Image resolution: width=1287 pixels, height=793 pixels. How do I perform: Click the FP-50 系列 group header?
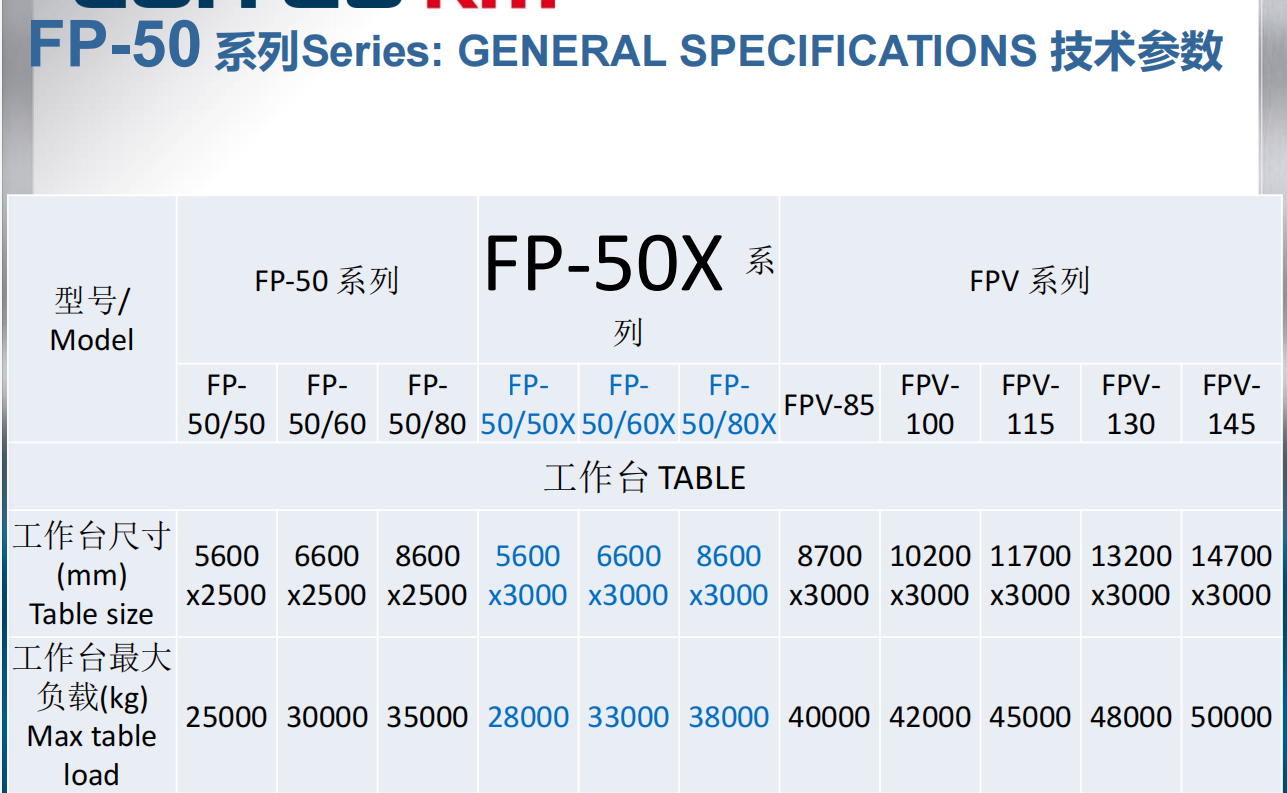327,281
